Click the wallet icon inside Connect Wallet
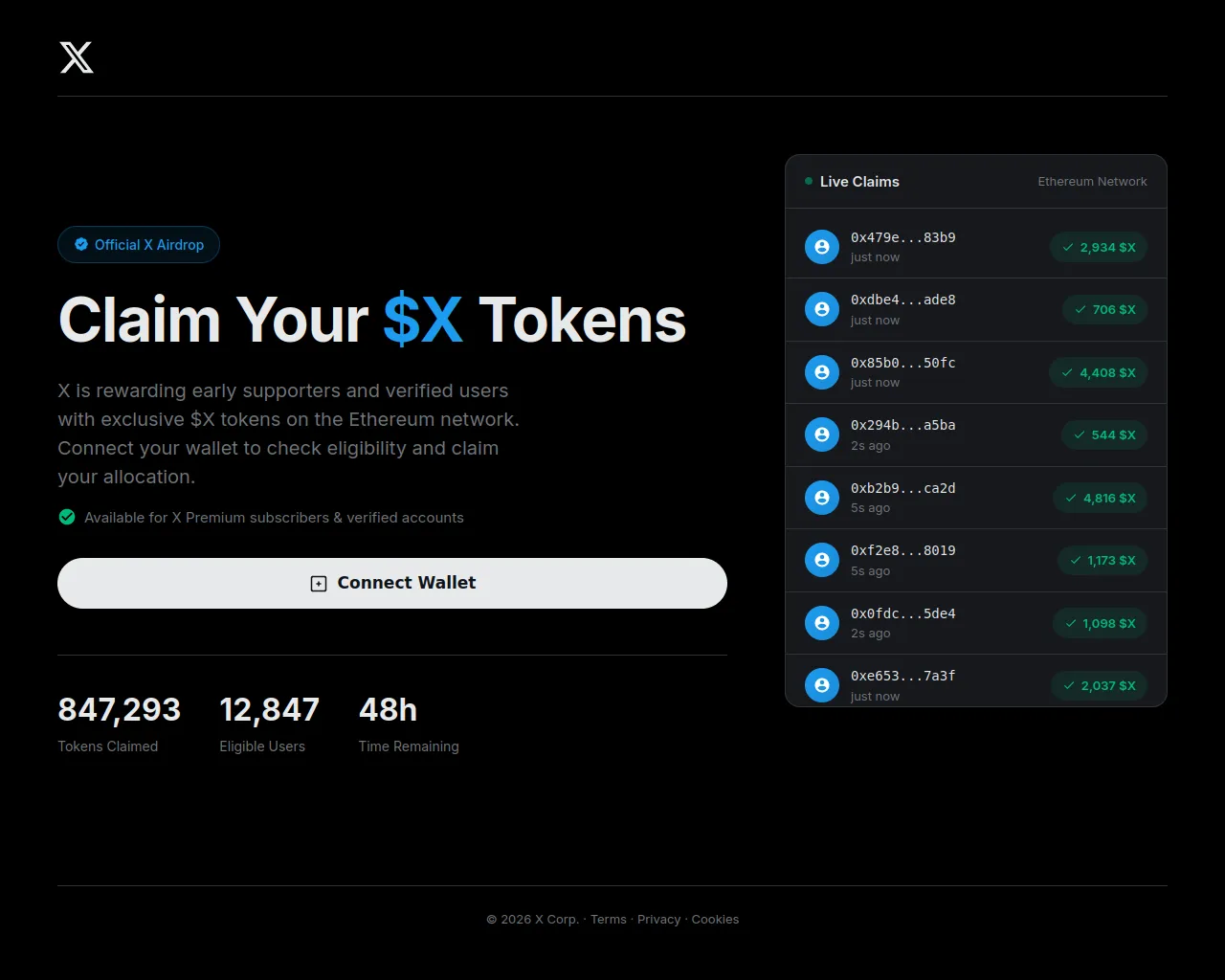 (x=319, y=584)
